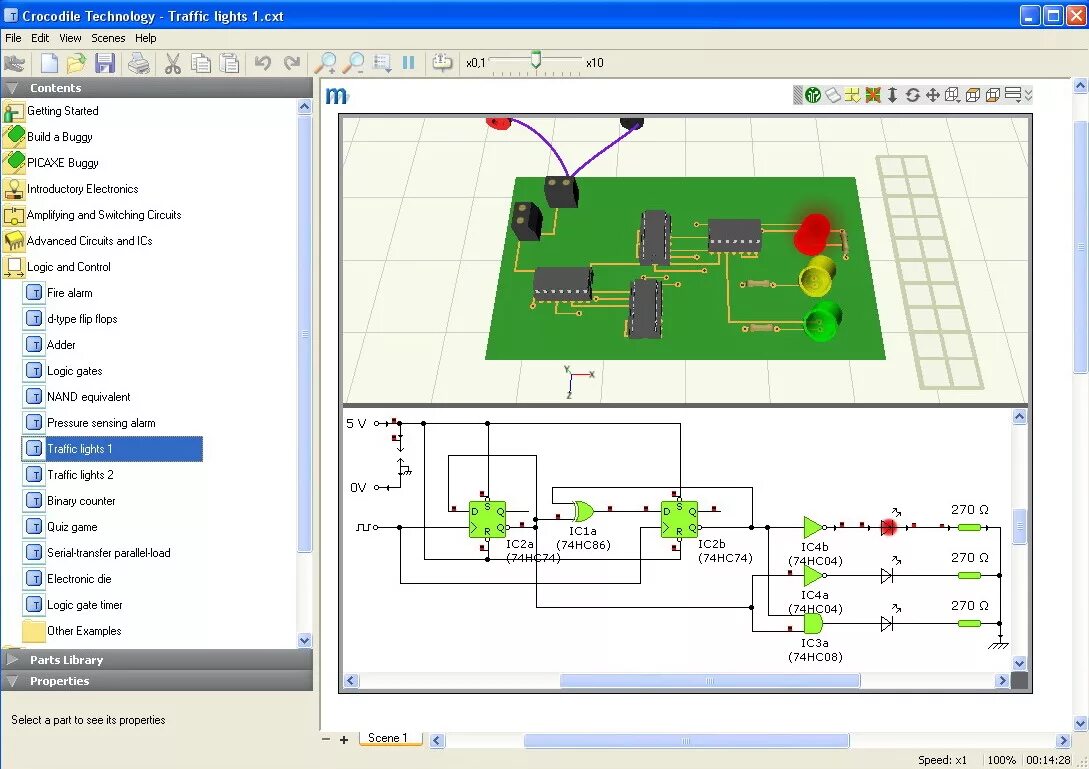Expand the Parts Library panel
This screenshot has width=1089, height=769.
tap(66, 660)
